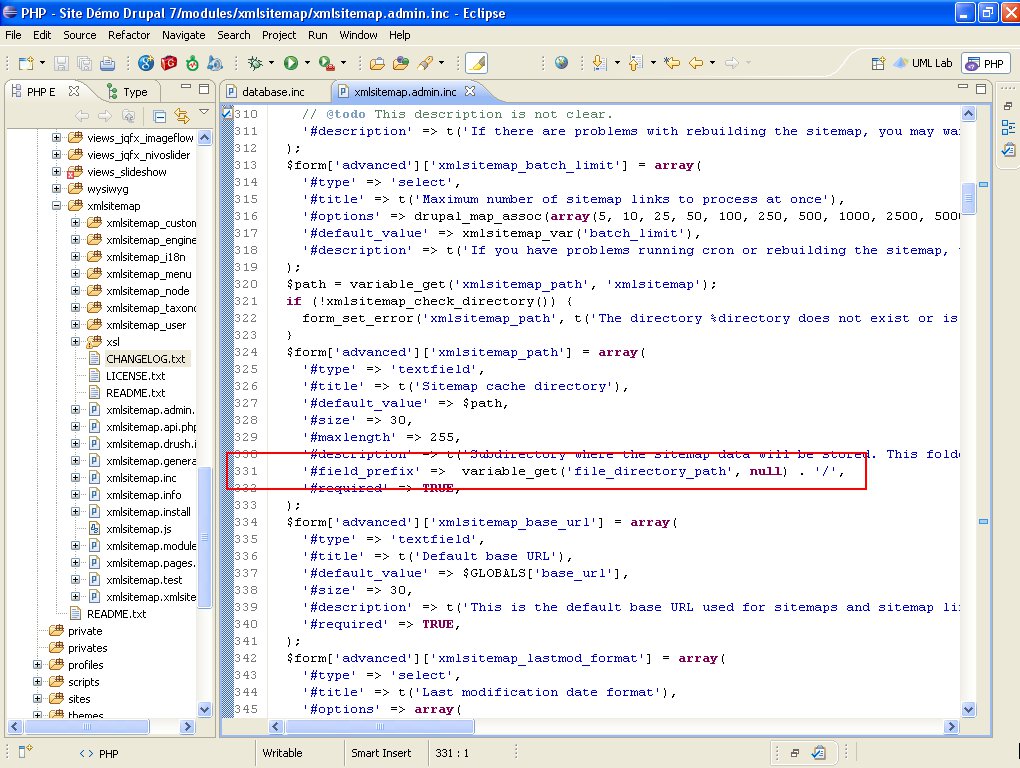Click the red G tag toolbar icon
1020x768 pixels.
pos(169,63)
